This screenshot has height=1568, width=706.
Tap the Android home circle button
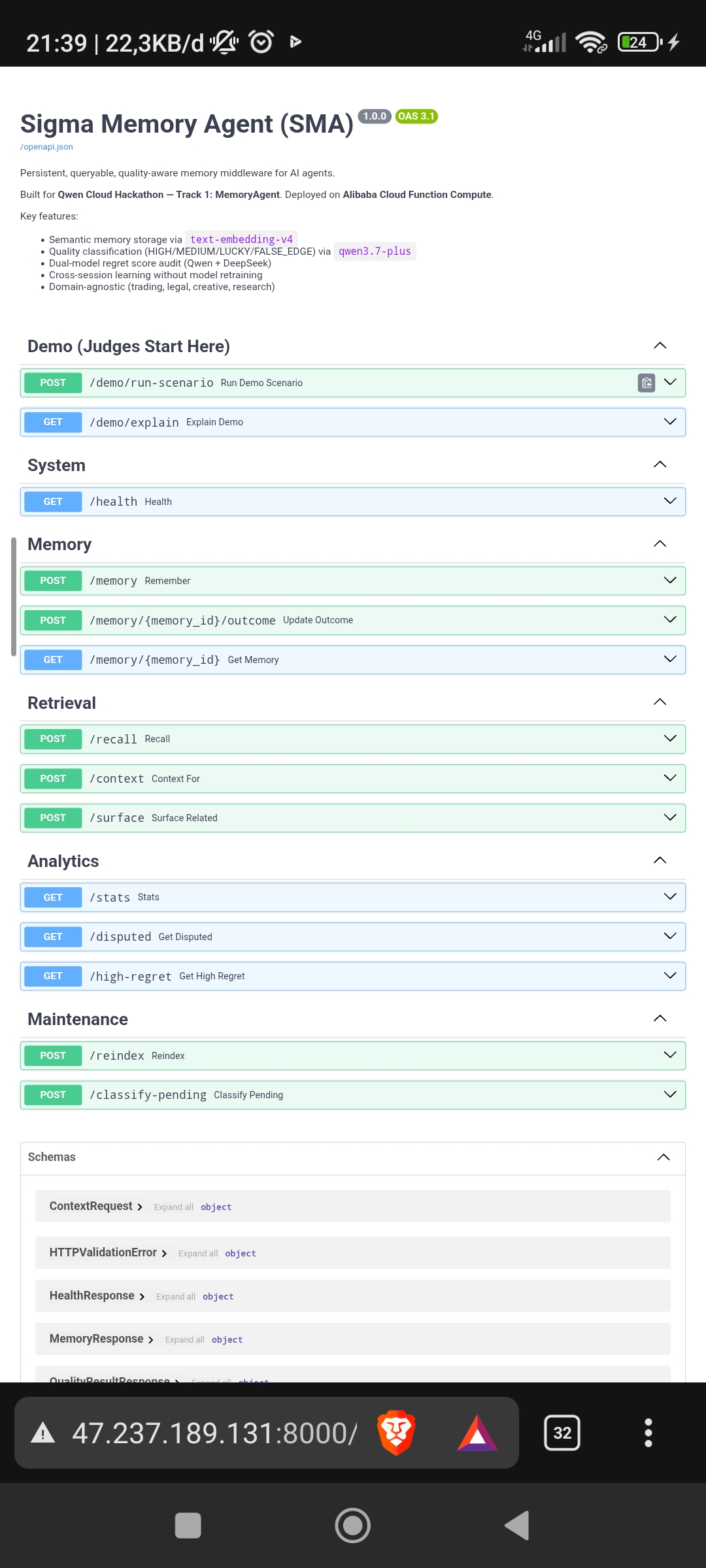[353, 1526]
